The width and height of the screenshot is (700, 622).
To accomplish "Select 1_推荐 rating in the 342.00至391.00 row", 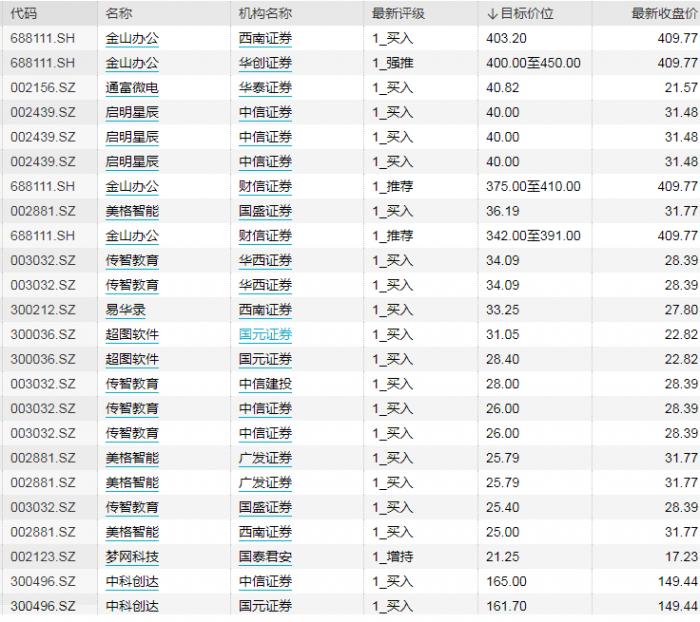I will pyautogui.click(x=393, y=236).
